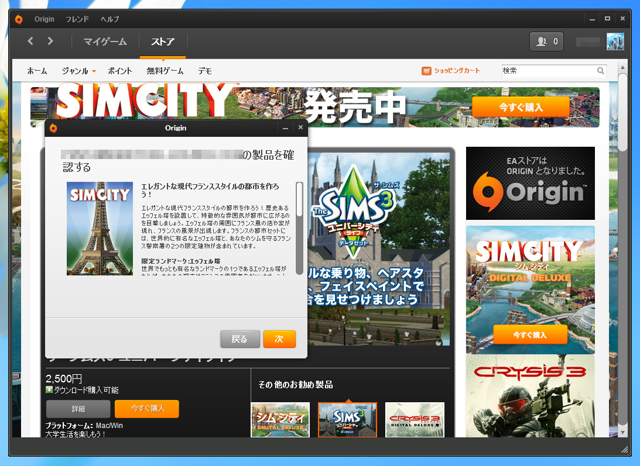This screenshot has width=640, height=466.
Task: Open the ヘルプ menu
Action: pos(110,19)
